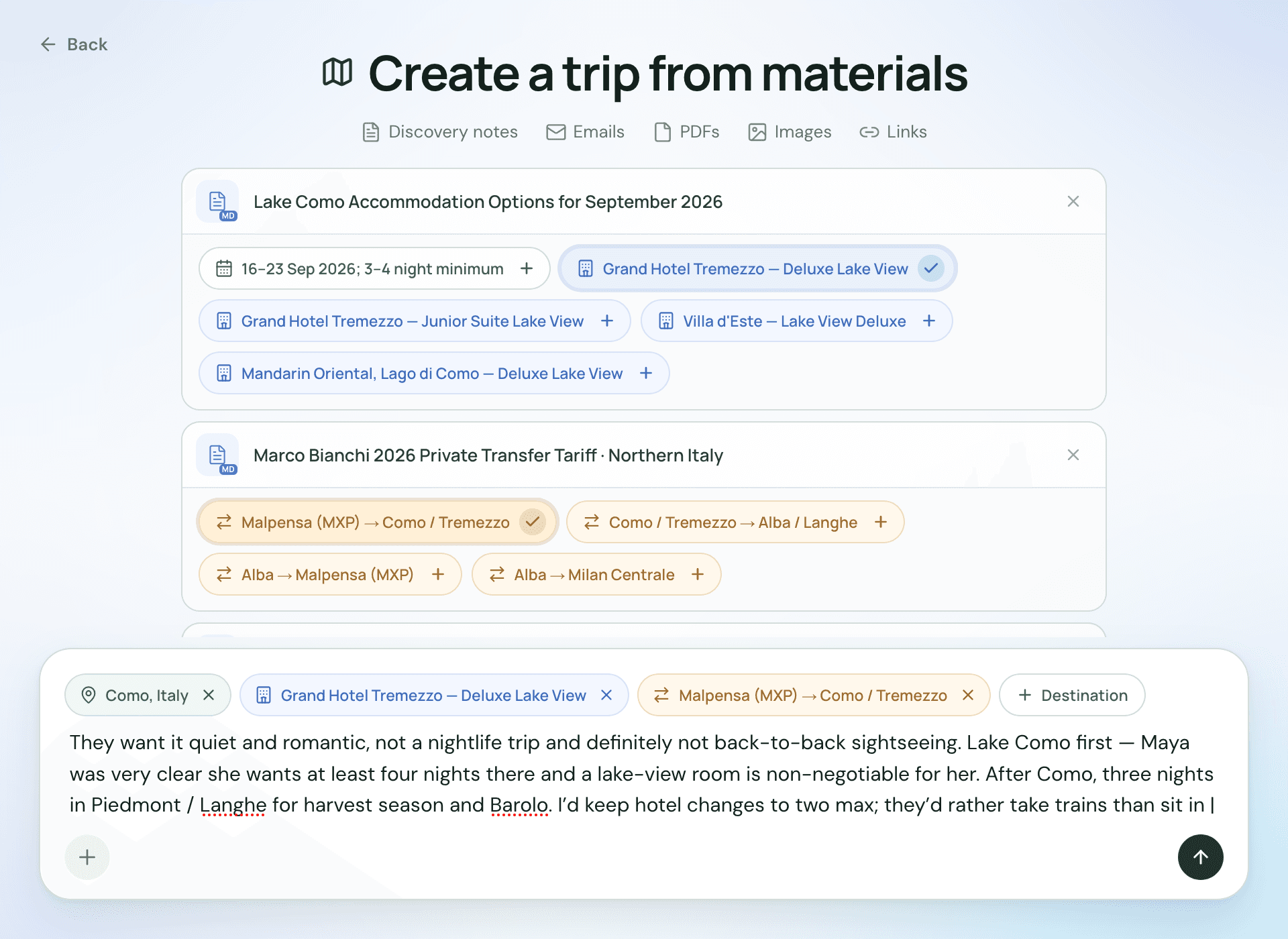Click the calendar icon in dates chip
The height and width of the screenshot is (939, 1288).
tap(224, 268)
